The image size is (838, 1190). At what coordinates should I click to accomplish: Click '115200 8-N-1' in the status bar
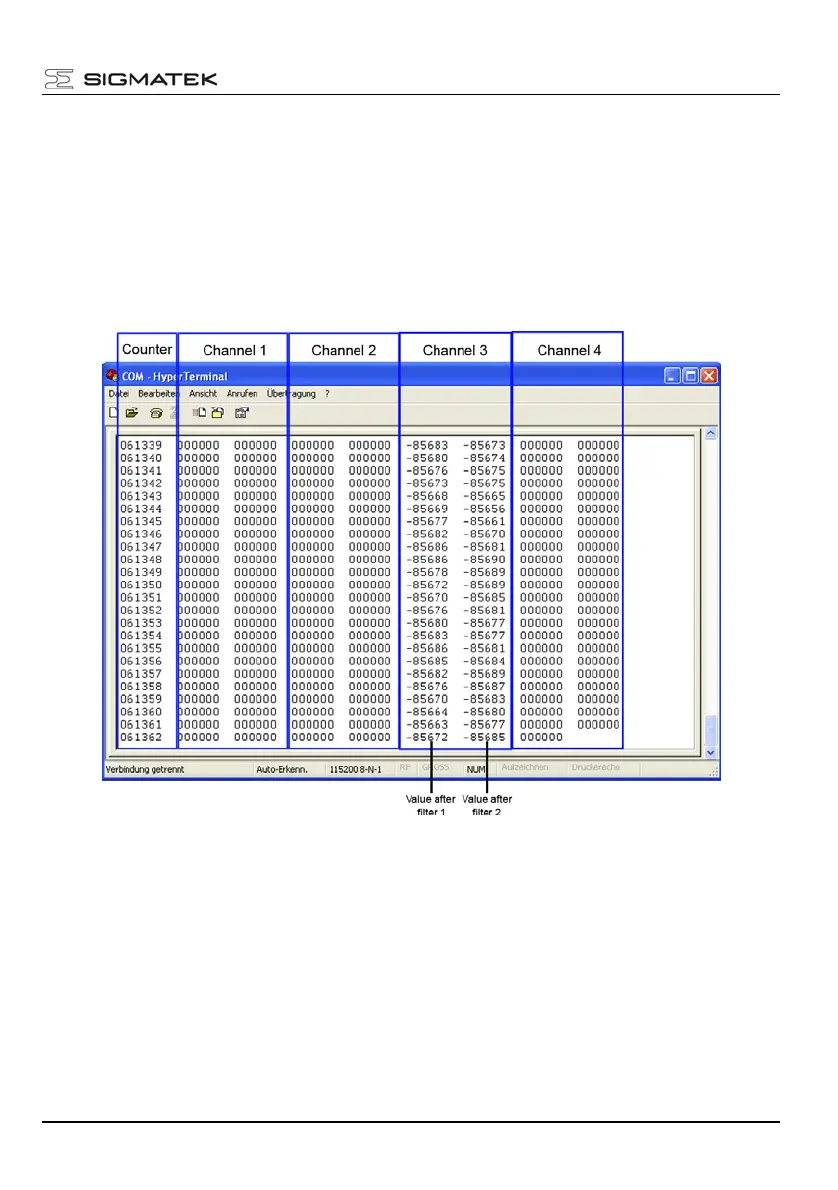[355, 770]
